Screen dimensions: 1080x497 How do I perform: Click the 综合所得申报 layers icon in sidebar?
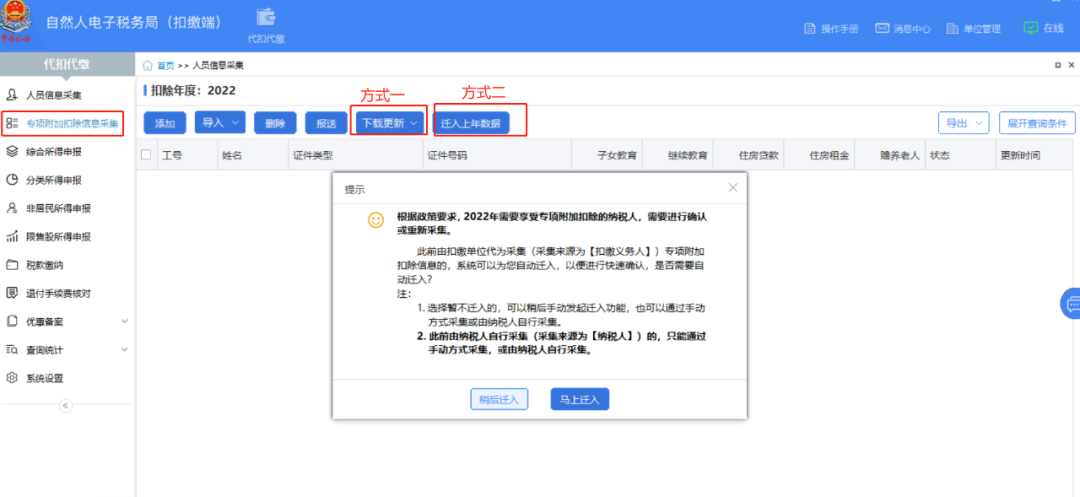coord(11,151)
